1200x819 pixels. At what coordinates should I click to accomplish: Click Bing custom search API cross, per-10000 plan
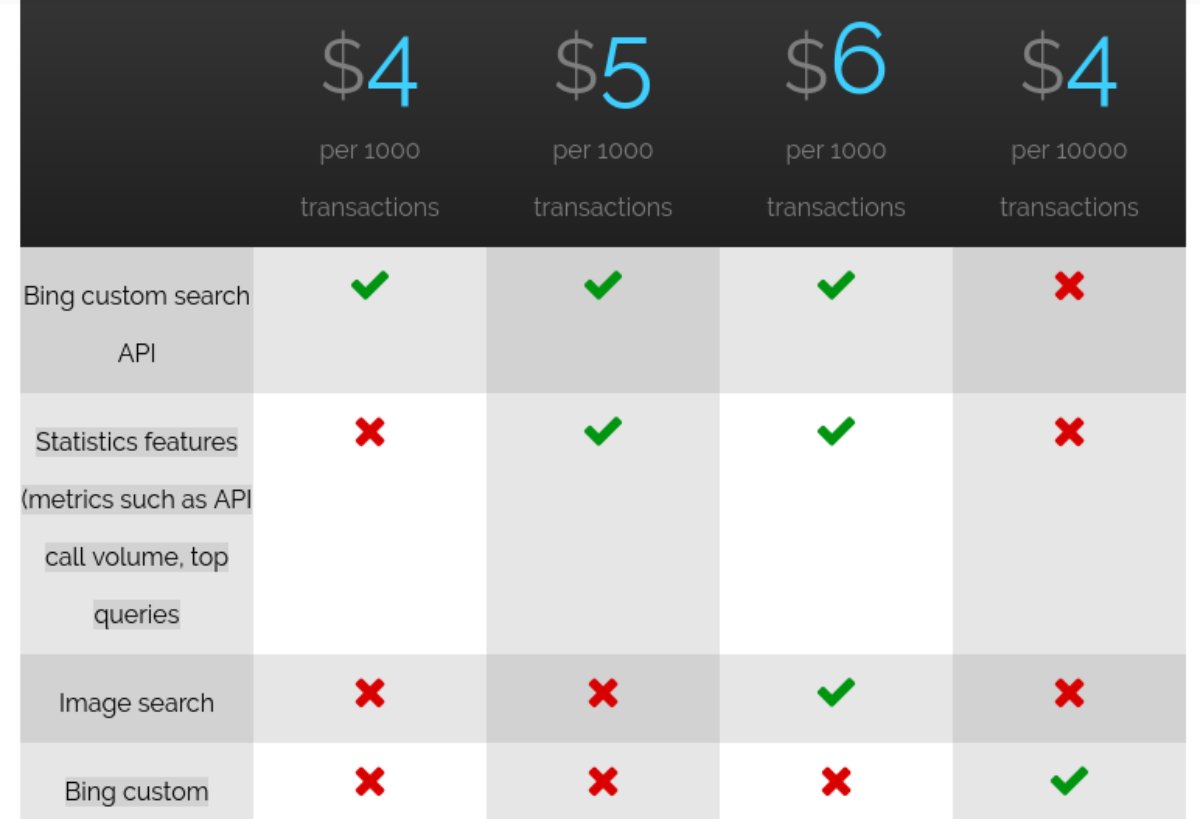tap(1069, 287)
